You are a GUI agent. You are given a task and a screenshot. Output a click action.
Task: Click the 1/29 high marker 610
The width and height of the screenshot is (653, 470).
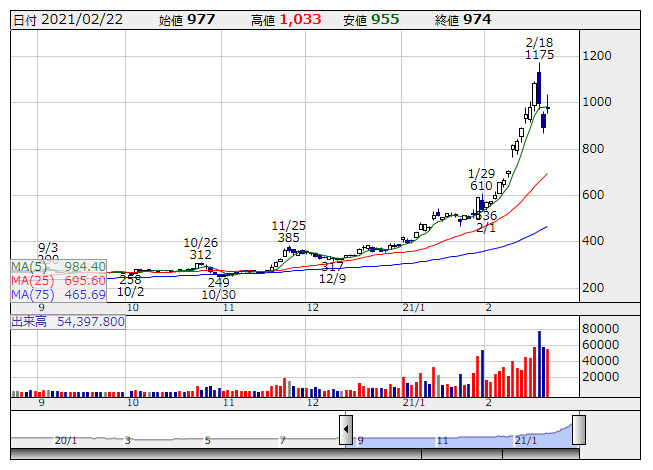pos(481,186)
